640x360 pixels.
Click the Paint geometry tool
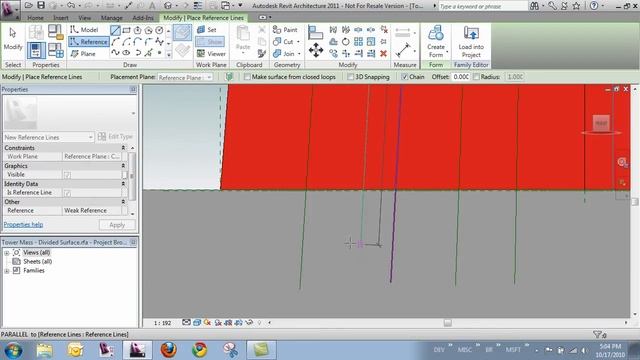pos(285,29)
